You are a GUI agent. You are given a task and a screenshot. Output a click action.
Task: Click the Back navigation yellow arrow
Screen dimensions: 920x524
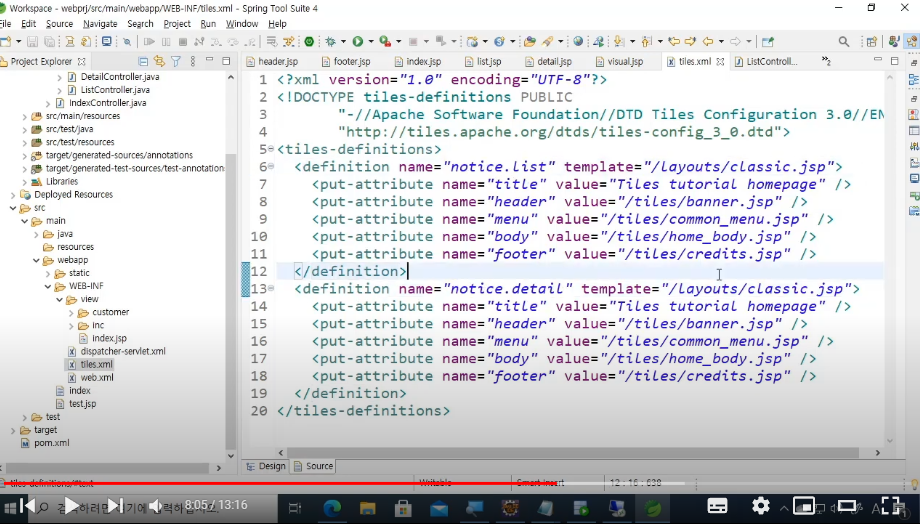point(708,42)
